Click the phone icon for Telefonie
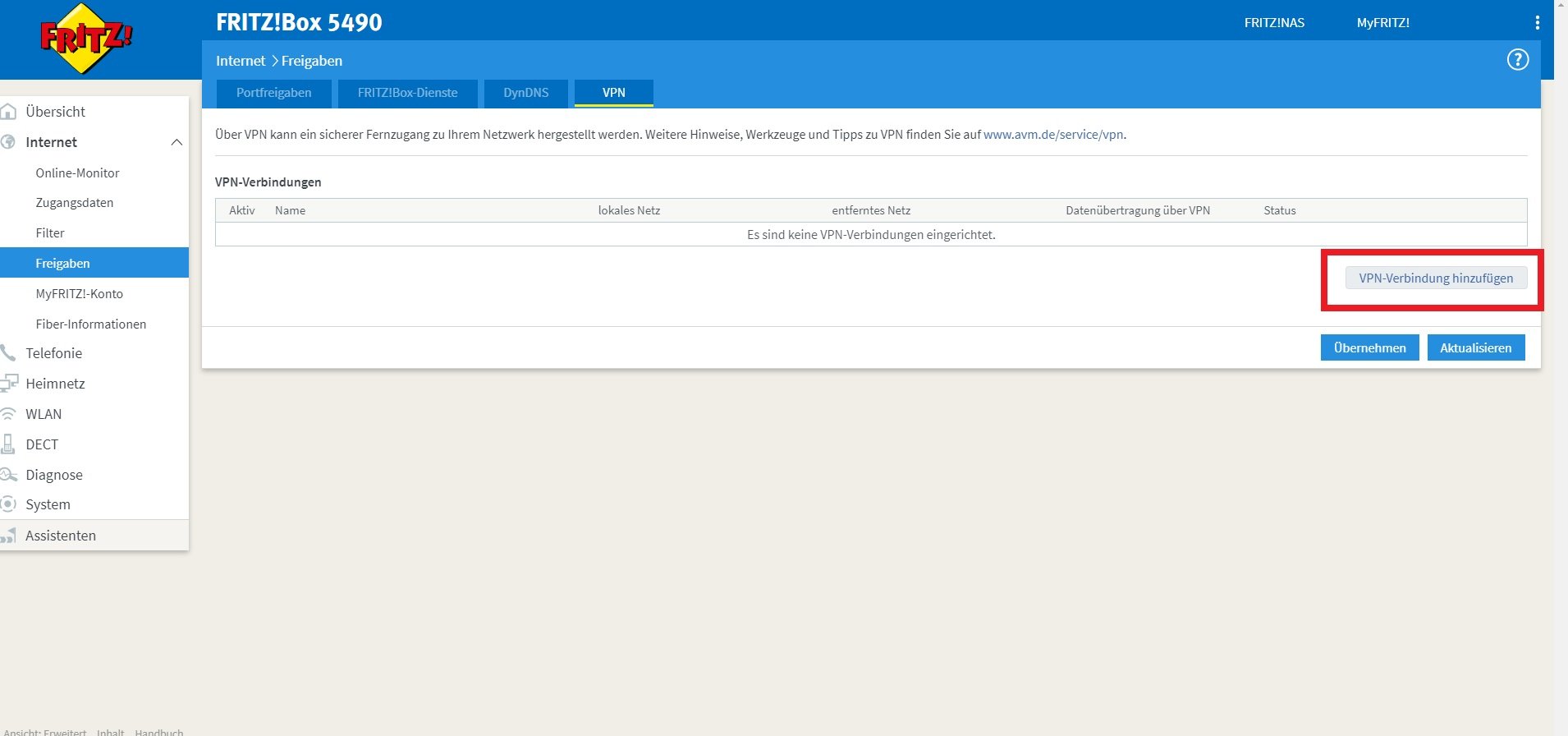The image size is (1568, 736). [x=8, y=353]
